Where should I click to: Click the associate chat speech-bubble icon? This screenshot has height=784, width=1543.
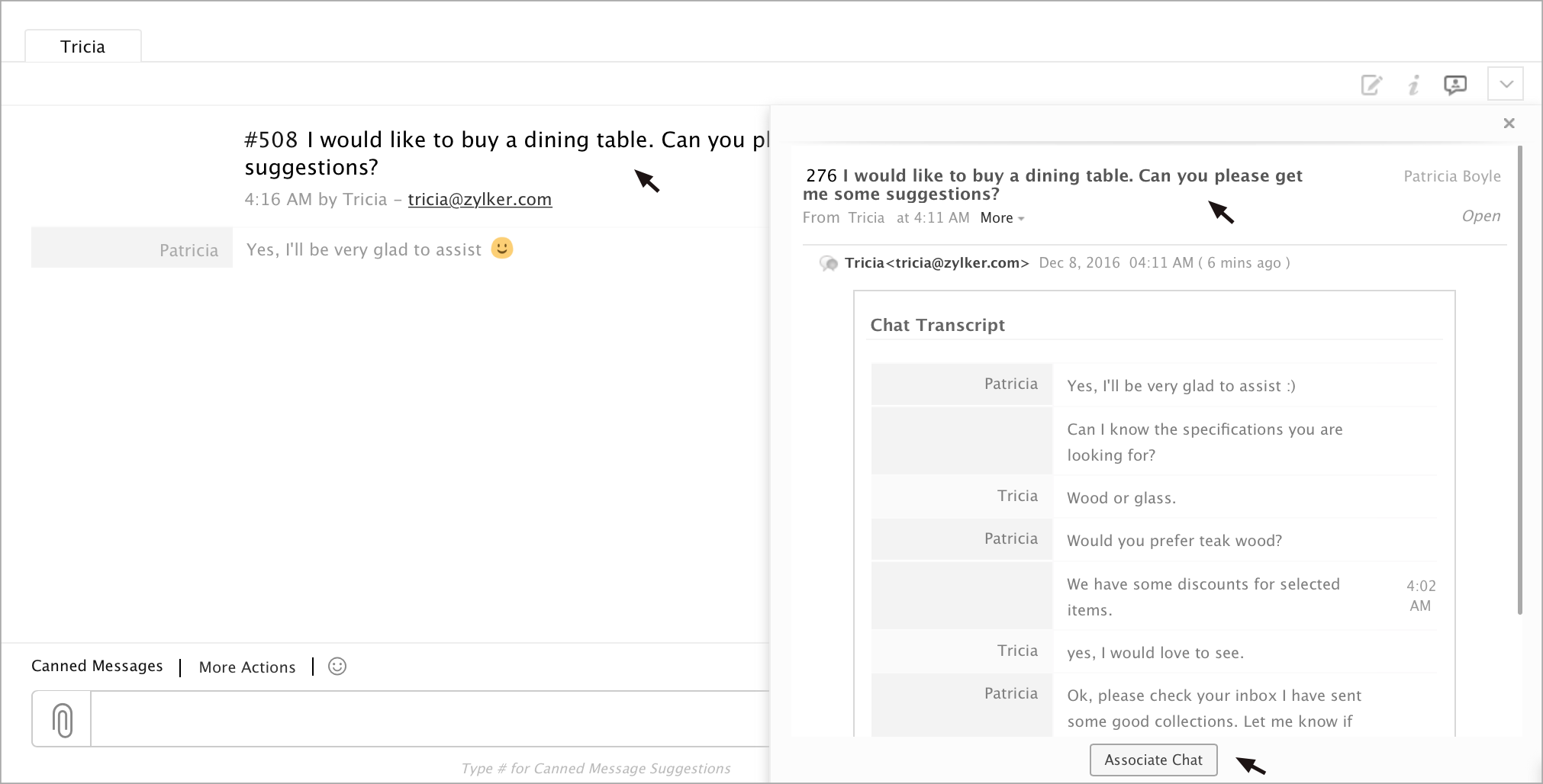pyautogui.click(x=1455, y=85)
